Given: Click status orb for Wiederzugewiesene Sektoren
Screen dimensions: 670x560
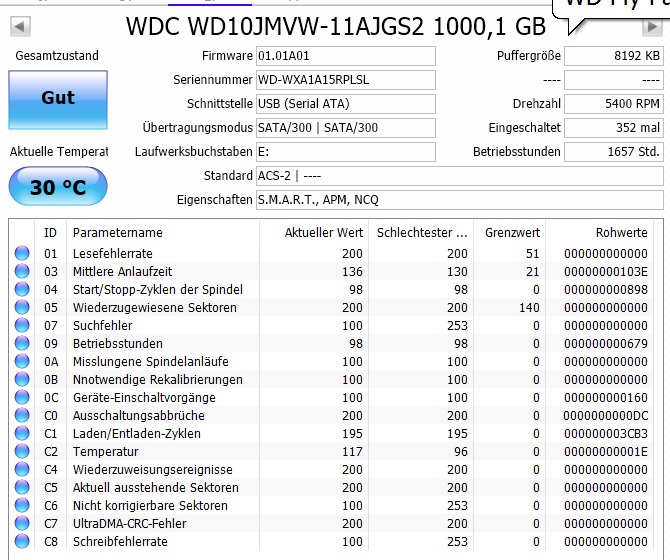Looking at the screenshot, I should (22, 307).
